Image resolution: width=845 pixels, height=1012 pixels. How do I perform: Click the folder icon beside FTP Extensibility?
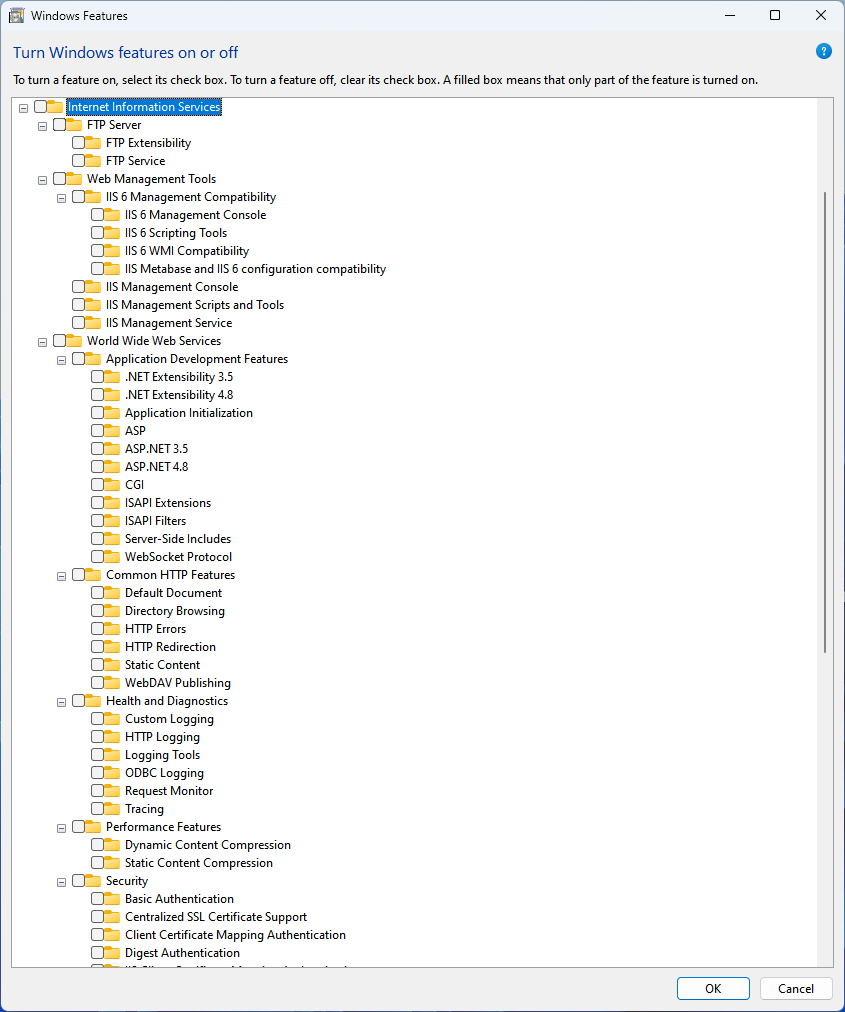(x=93, y=143)
